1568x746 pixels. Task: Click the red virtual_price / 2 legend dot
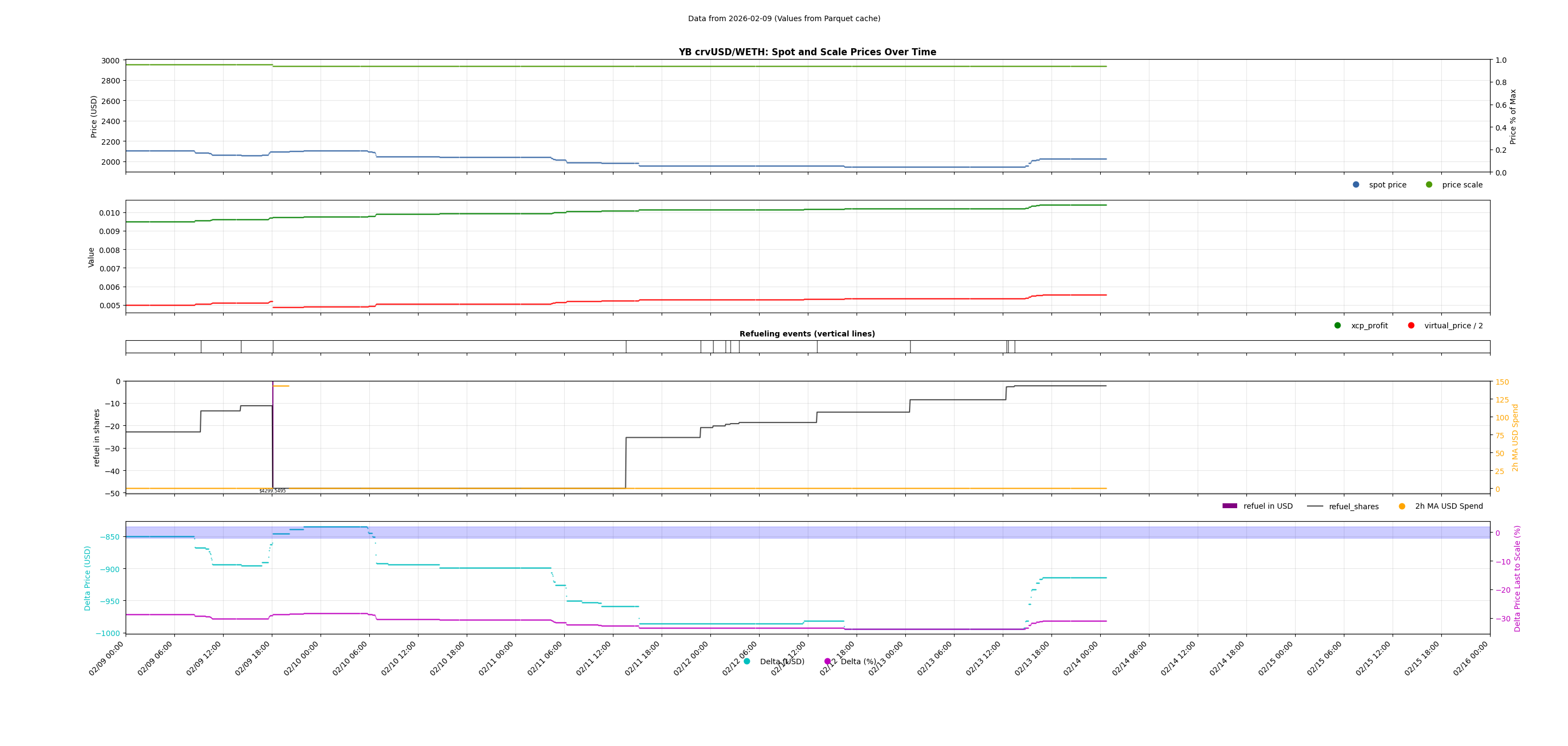1411,325
